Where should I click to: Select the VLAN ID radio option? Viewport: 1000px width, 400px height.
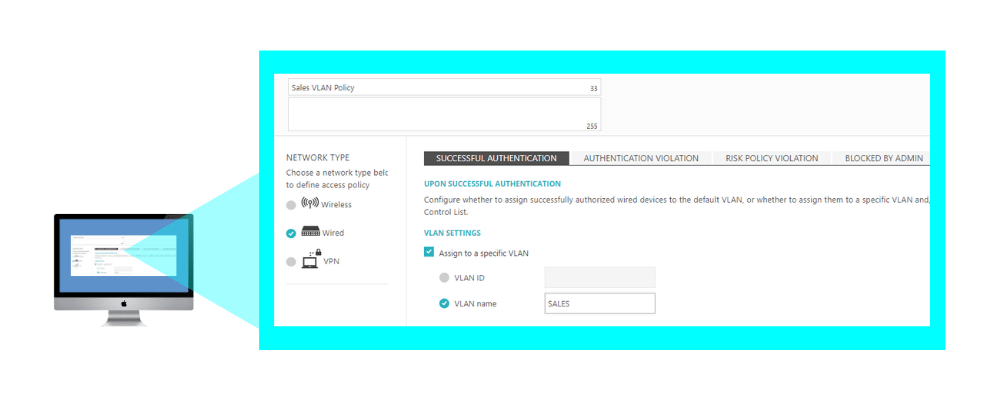(445, 278)
